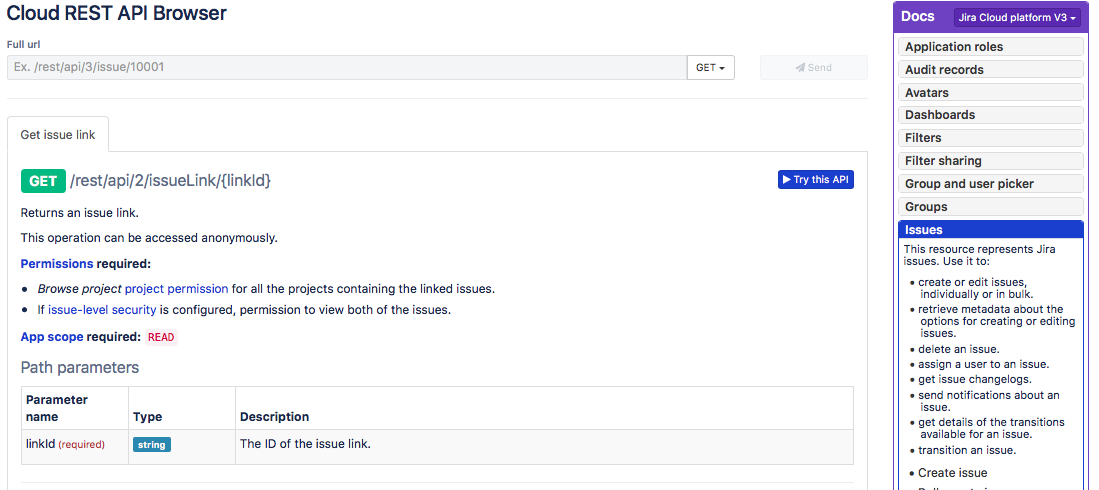Expand the Audit records section
This screenshot has width=1099, height=490.
[x=990, y=70]
